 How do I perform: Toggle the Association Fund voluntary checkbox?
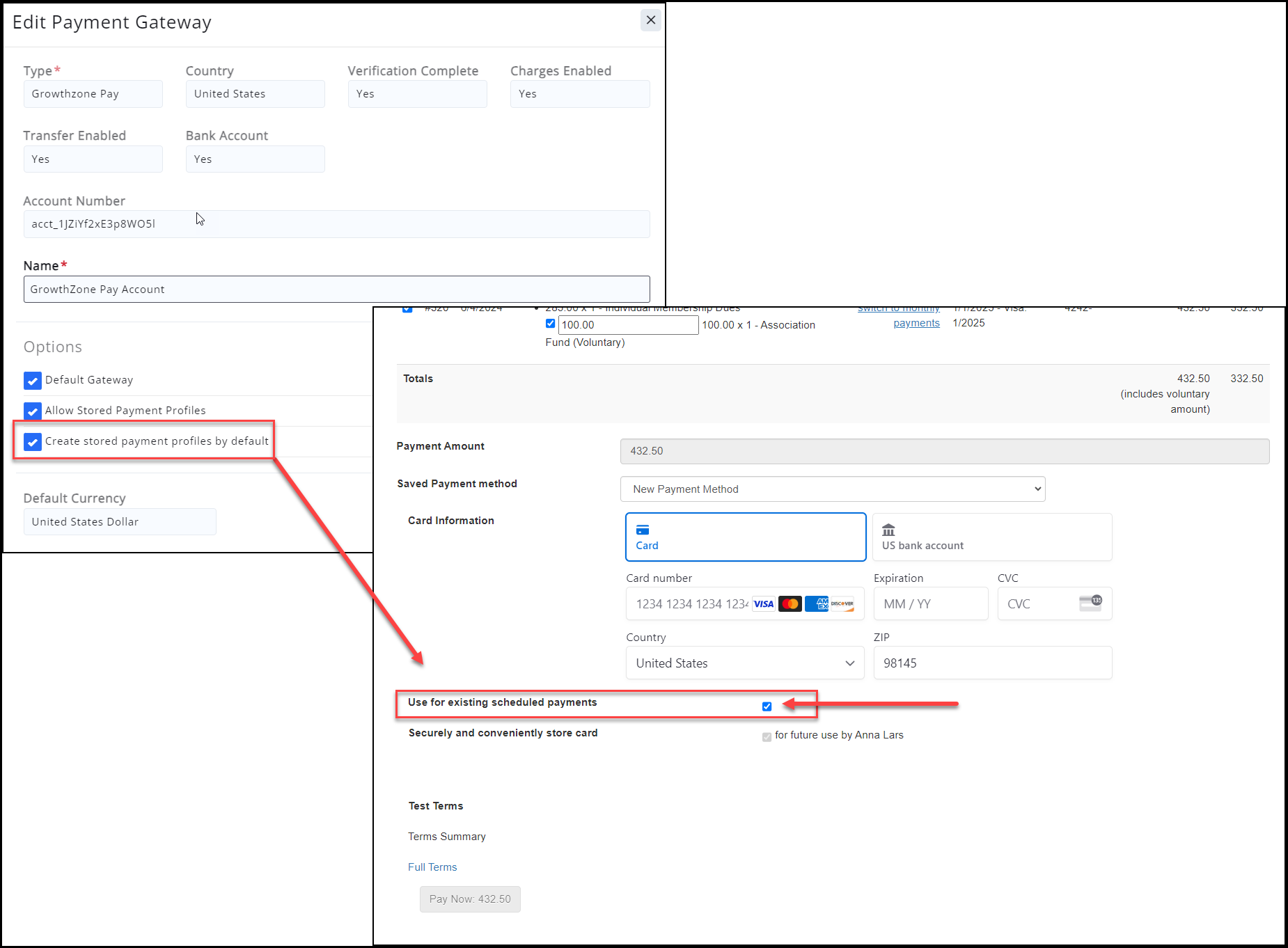pyautogui.click(x=550, y=324)
